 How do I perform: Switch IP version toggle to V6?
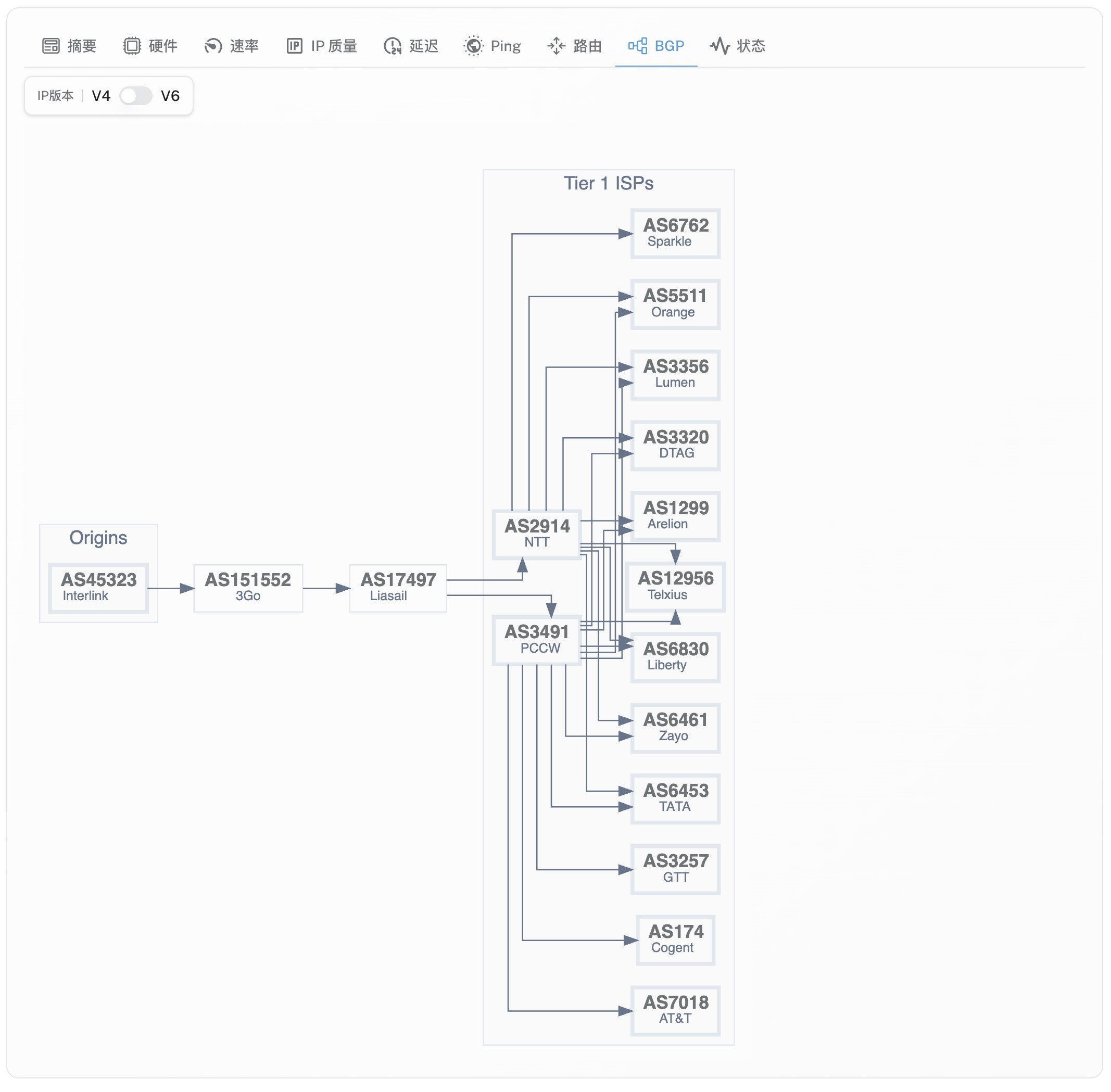tap(171, 96)
